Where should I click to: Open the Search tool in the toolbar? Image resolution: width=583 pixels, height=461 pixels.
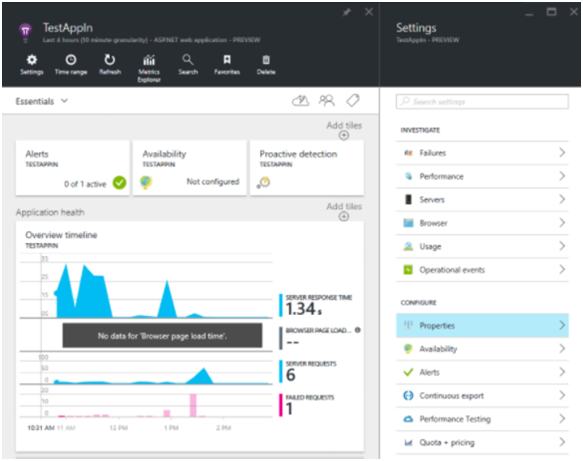[x=188, y=64]
